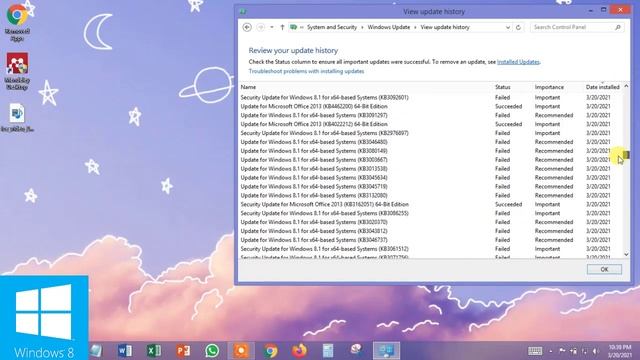This screenshot has width=640, height=360.
Task: Open the Installed Updates link
Action: pyautogui.click(x=518, y=62)
